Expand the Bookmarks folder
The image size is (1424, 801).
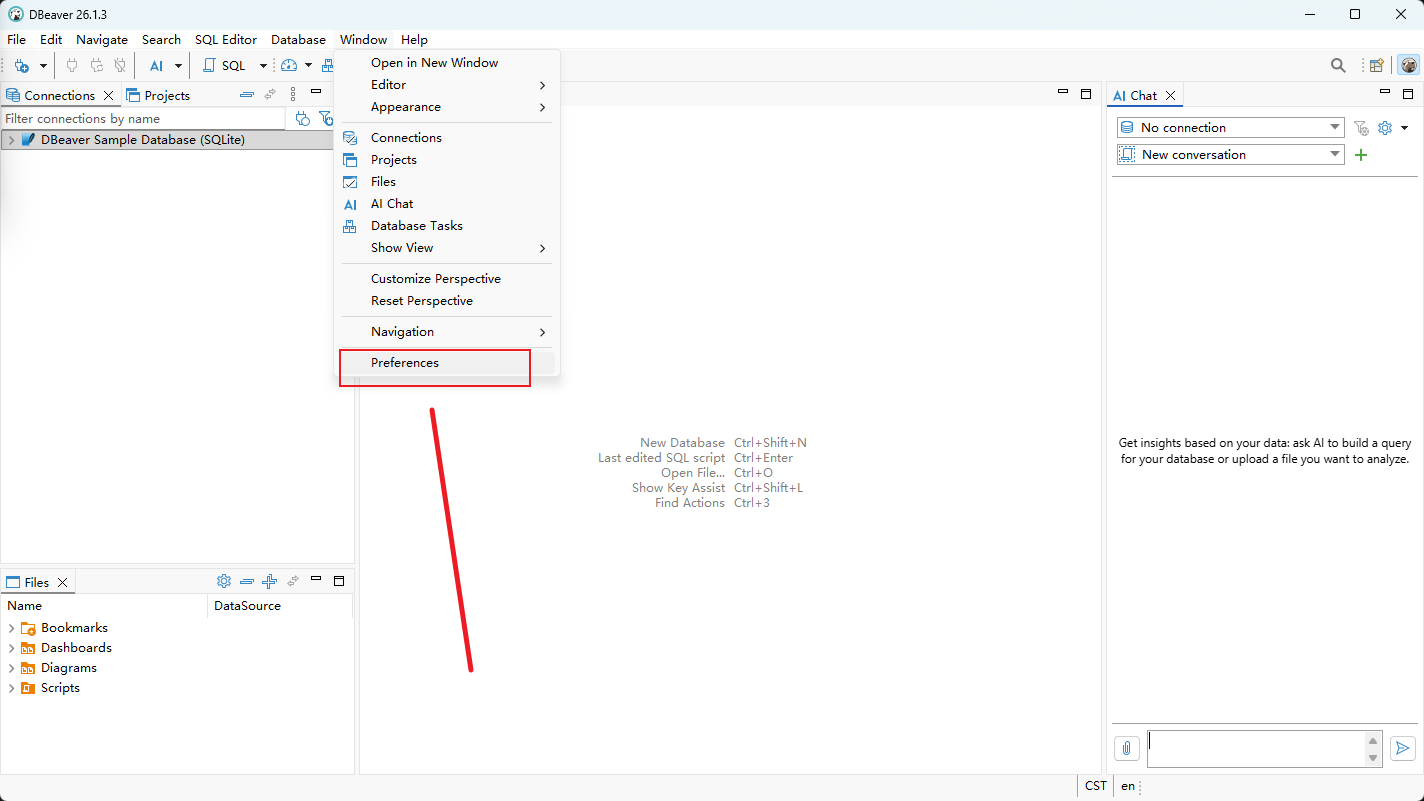(11, 628)
